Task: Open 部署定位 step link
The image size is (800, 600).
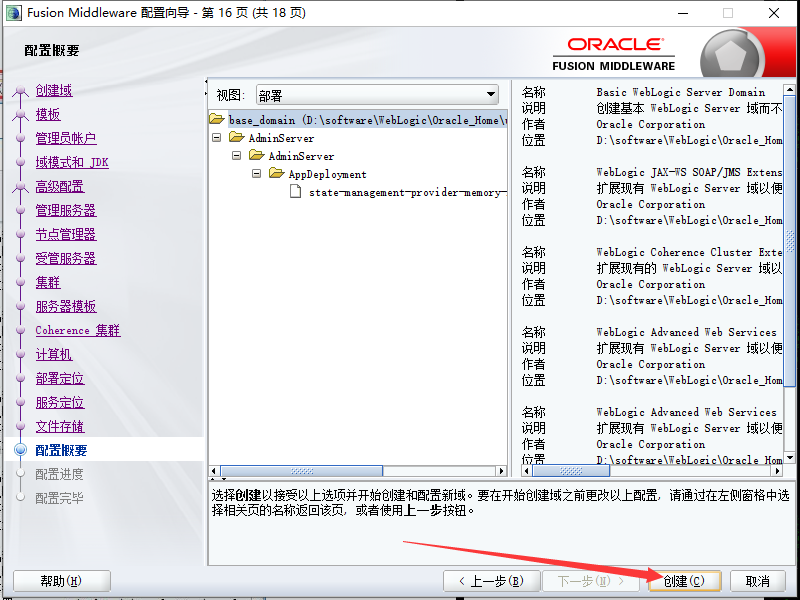Action: point(60,378)
